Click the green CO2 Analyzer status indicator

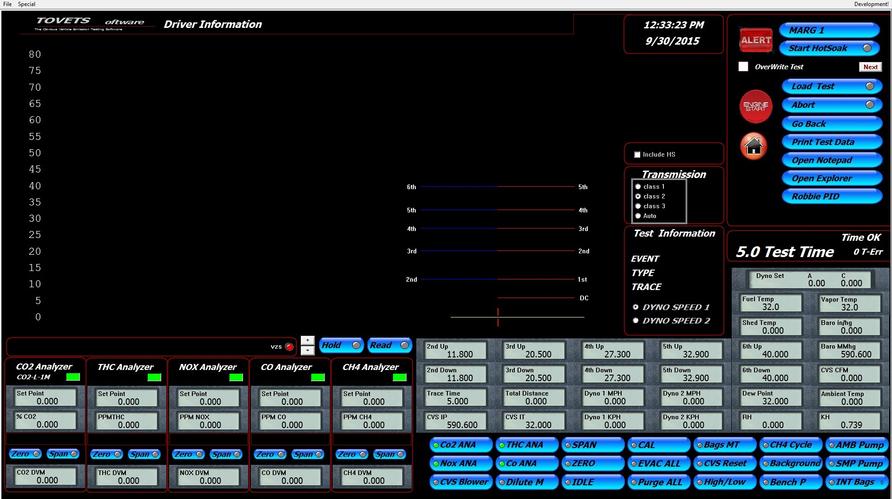coord(73,377)
